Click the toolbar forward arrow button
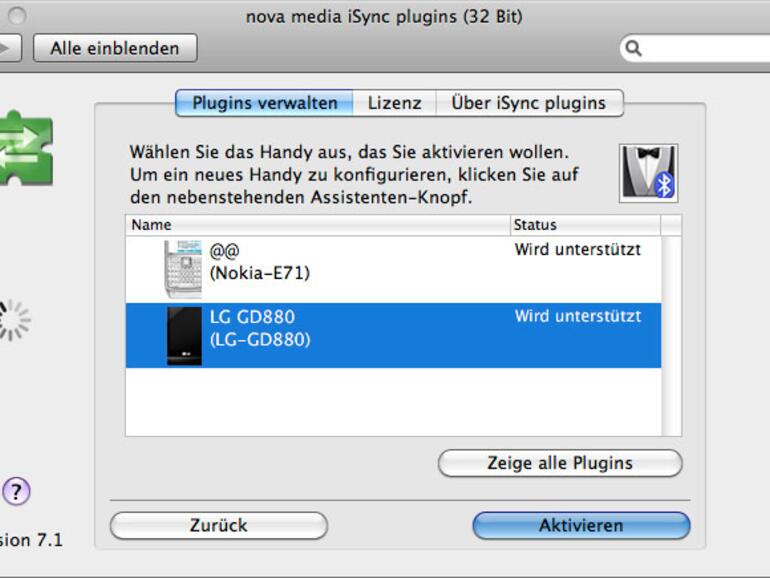770x578 pixels. pyautogui.click(x=10, y=48)
